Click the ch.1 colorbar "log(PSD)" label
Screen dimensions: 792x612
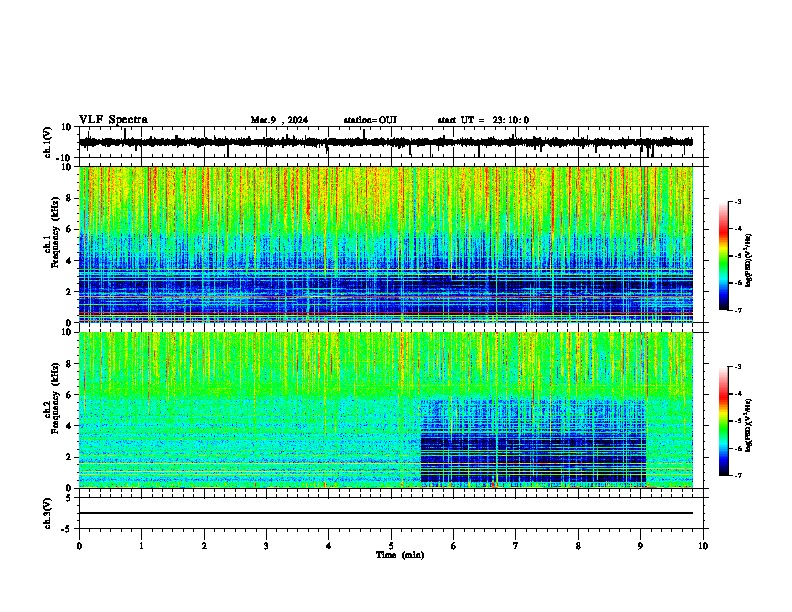[748, 261]
